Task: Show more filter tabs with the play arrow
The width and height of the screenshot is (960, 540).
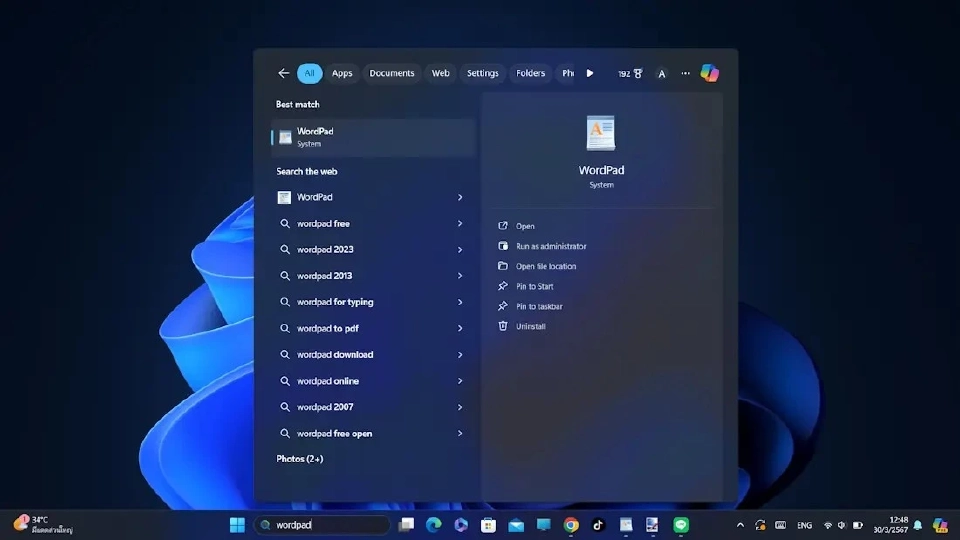Action: tap(590, 73)
